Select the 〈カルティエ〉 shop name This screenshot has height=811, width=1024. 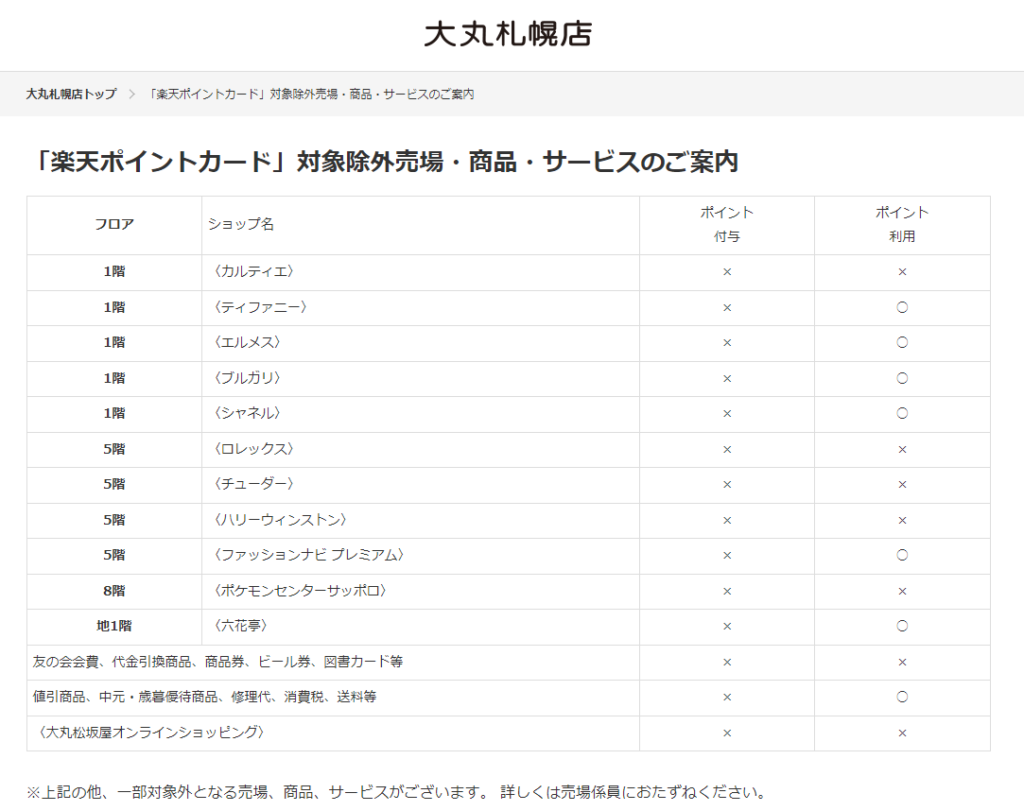[254, 272]
